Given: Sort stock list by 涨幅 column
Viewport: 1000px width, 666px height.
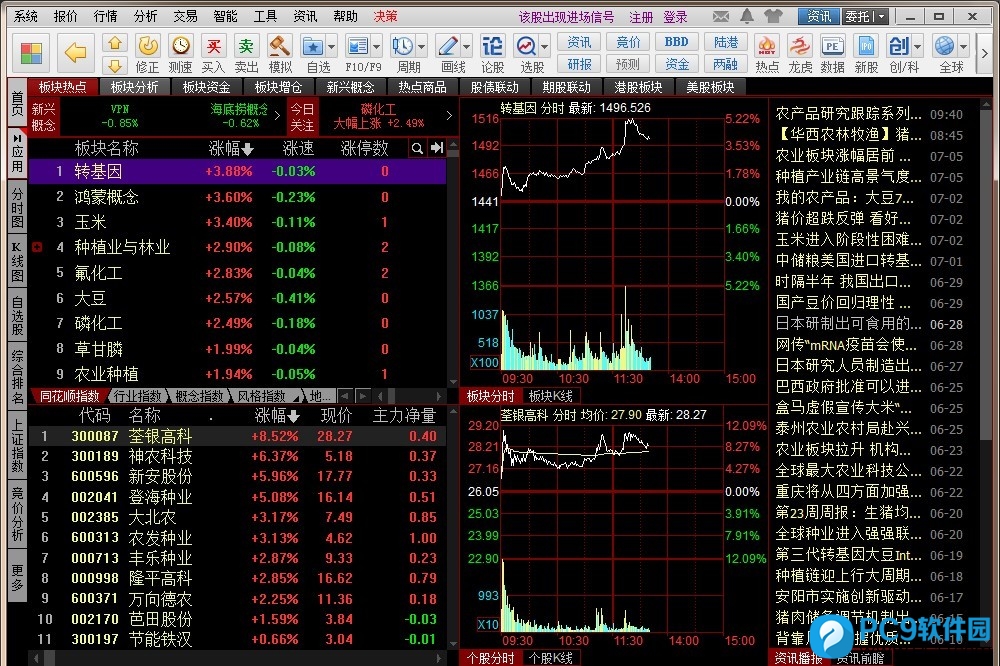Looking at the screenshot, I should click(277, 416).
